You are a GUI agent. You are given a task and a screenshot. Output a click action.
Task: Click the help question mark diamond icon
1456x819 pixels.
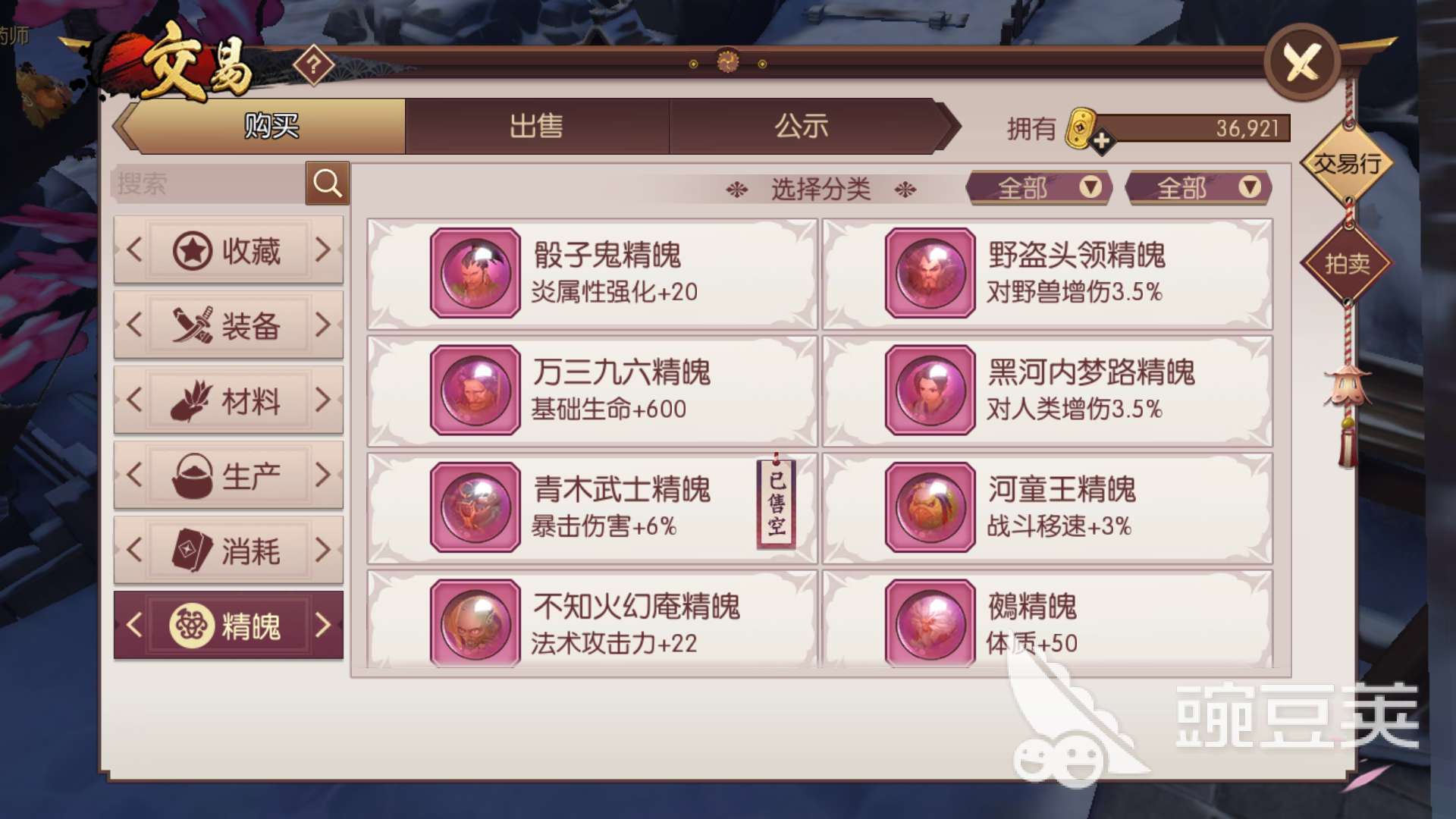[313, 66]
